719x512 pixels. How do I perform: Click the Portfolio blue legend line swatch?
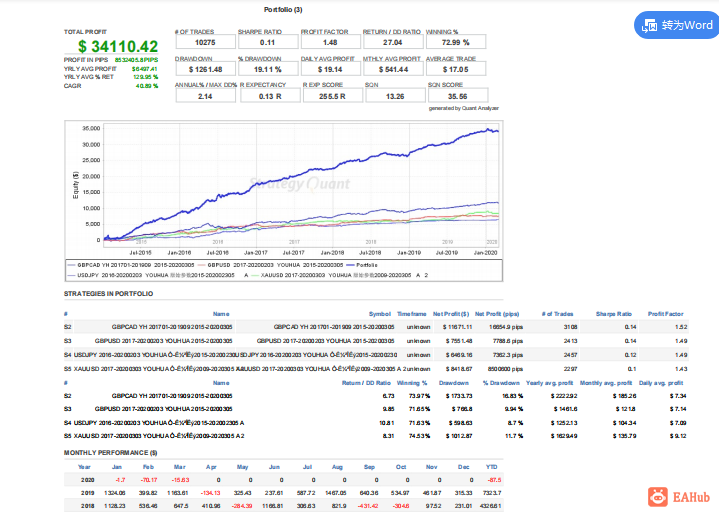[x=350, y=265]
